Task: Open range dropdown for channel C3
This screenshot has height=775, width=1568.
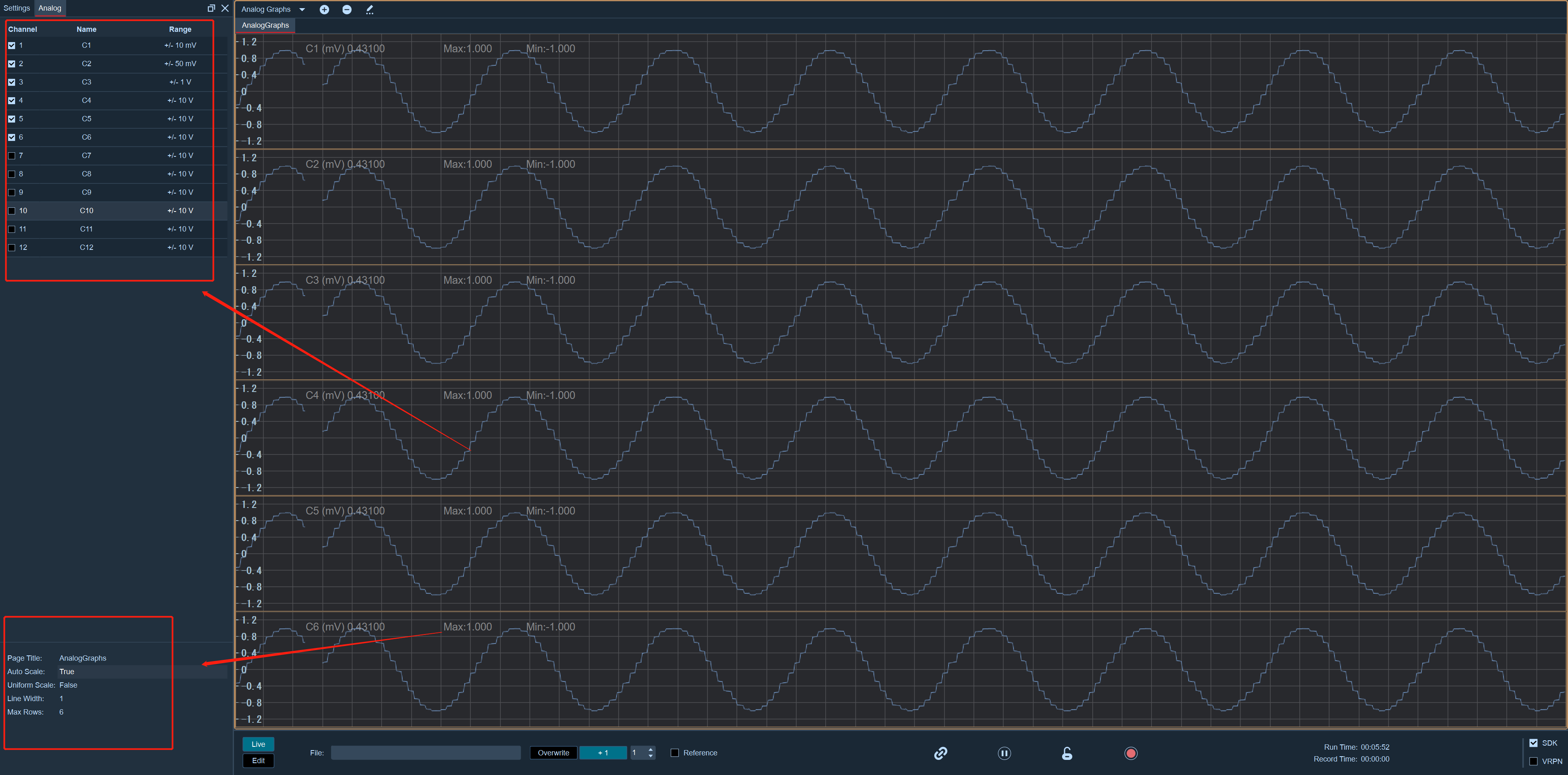Action: pyautogui.click(x=180, y=82)
